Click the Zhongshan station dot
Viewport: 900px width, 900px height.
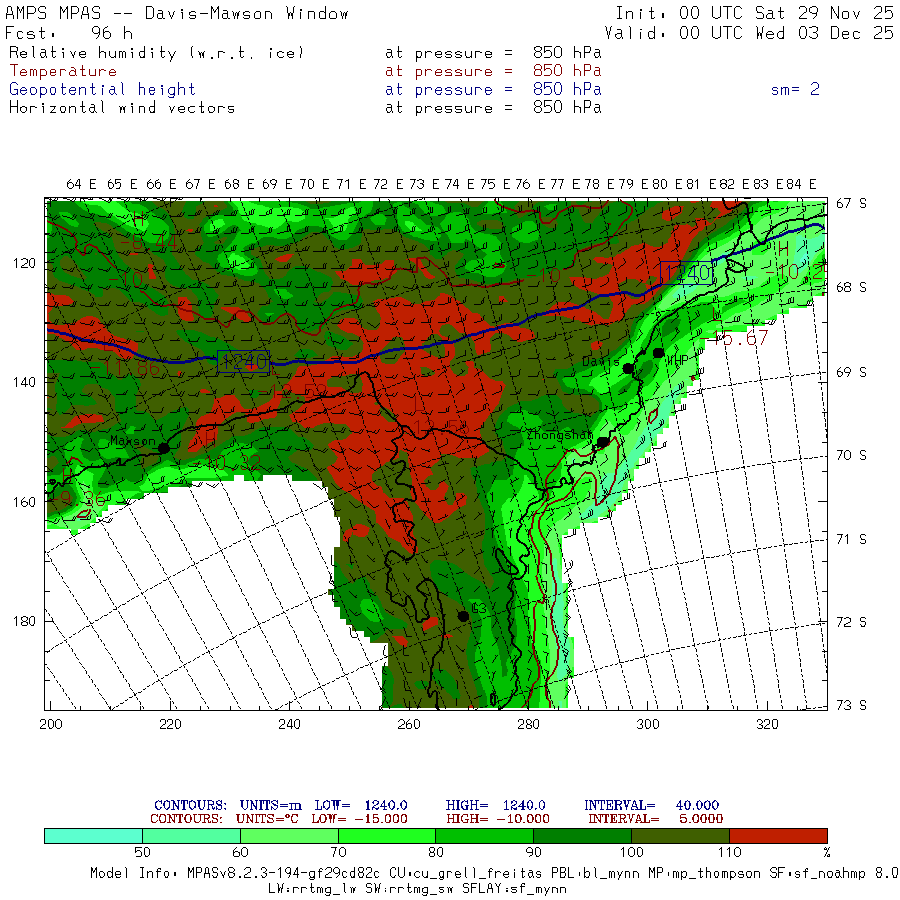click(x=603, y=442)
